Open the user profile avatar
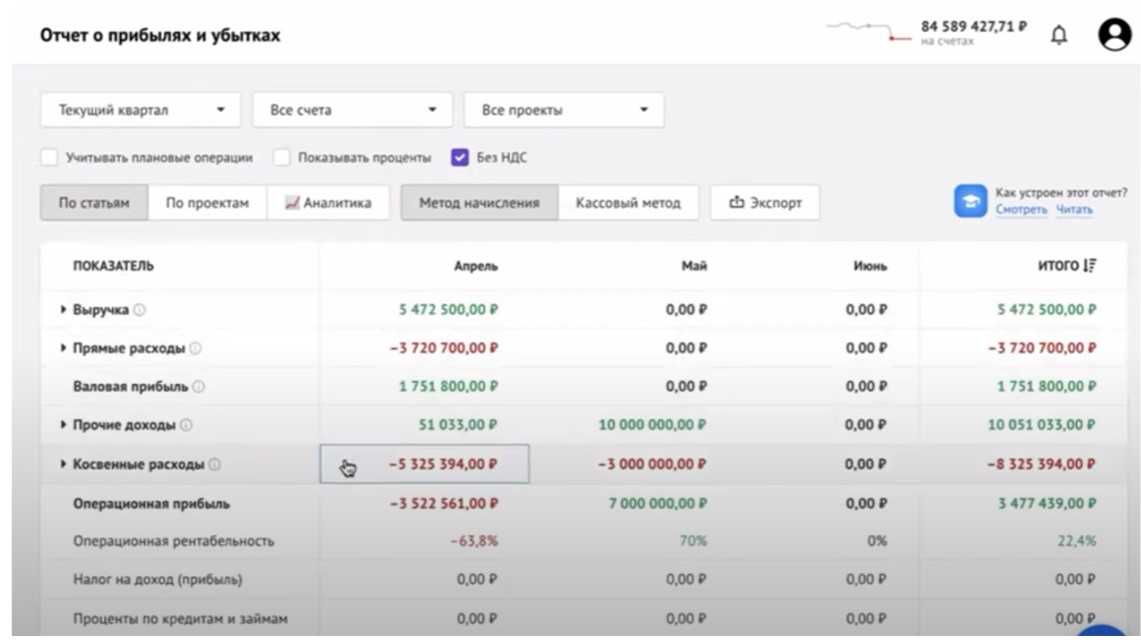Screen dimensions: 1141x640 1114,35
